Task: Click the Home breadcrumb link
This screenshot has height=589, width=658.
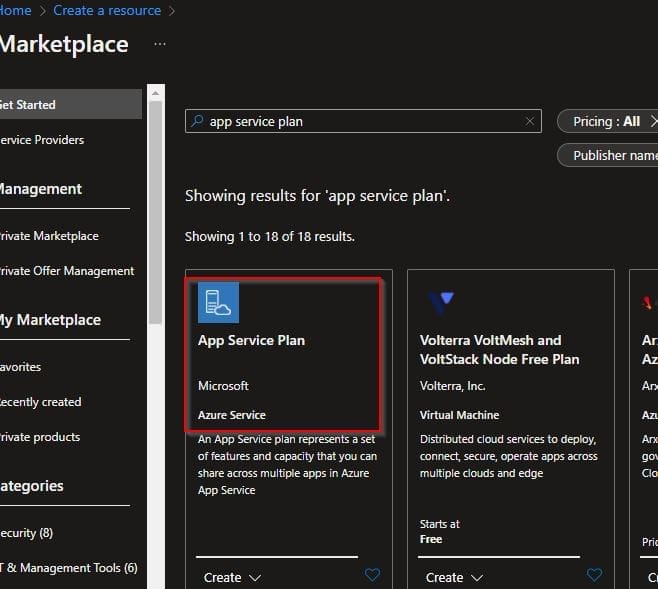Action: click(x=14, y=10)
